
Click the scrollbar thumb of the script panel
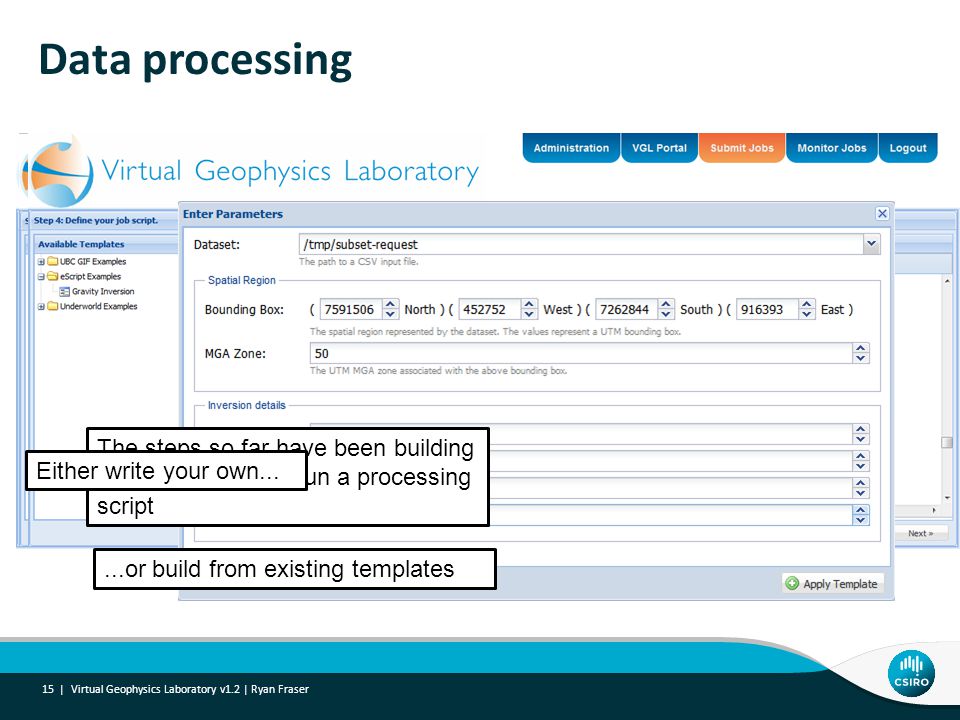(x=947, y=442)
